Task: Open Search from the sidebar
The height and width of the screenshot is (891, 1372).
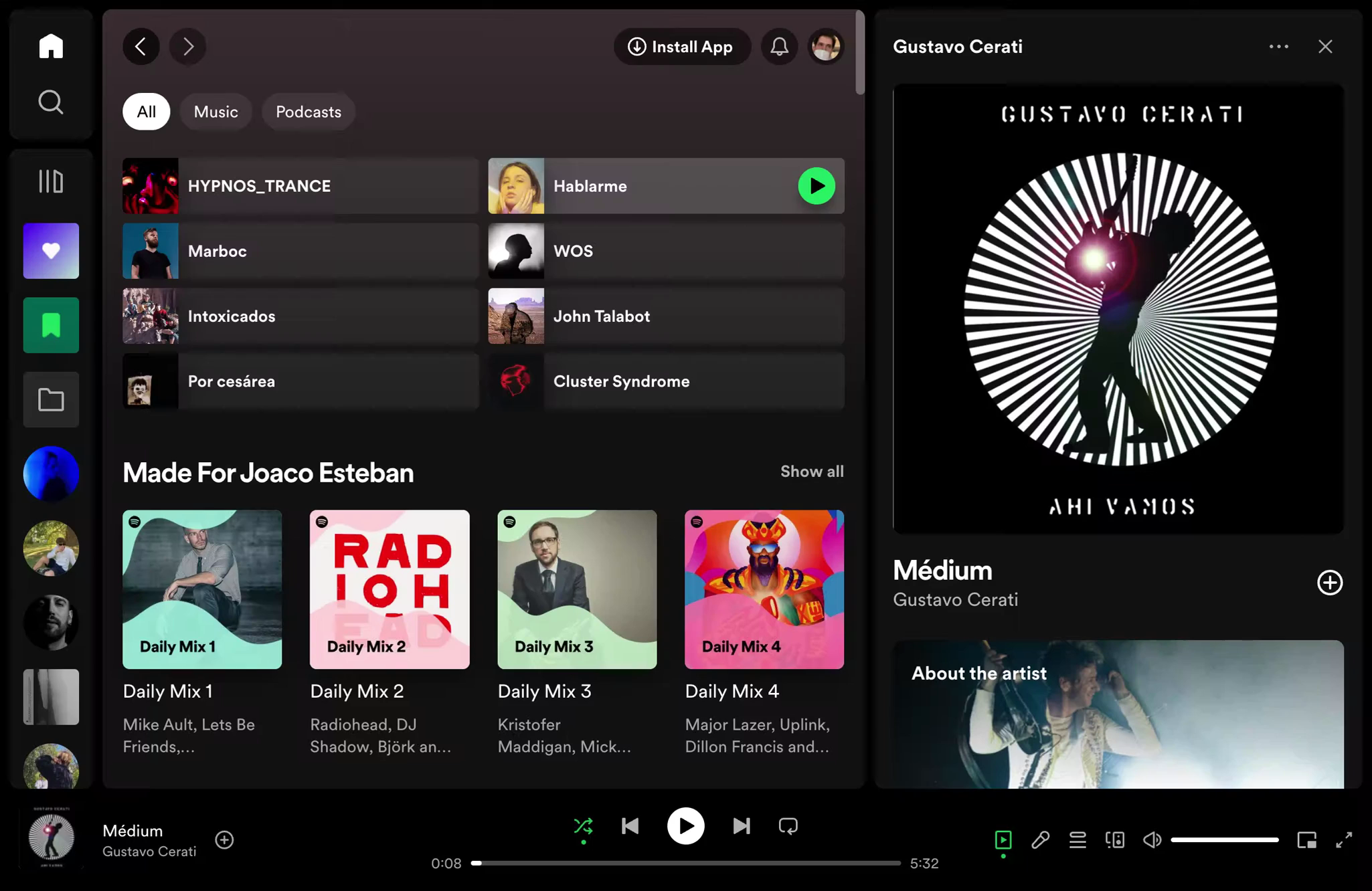Action: pyautogui.click(x=51, y=102)
